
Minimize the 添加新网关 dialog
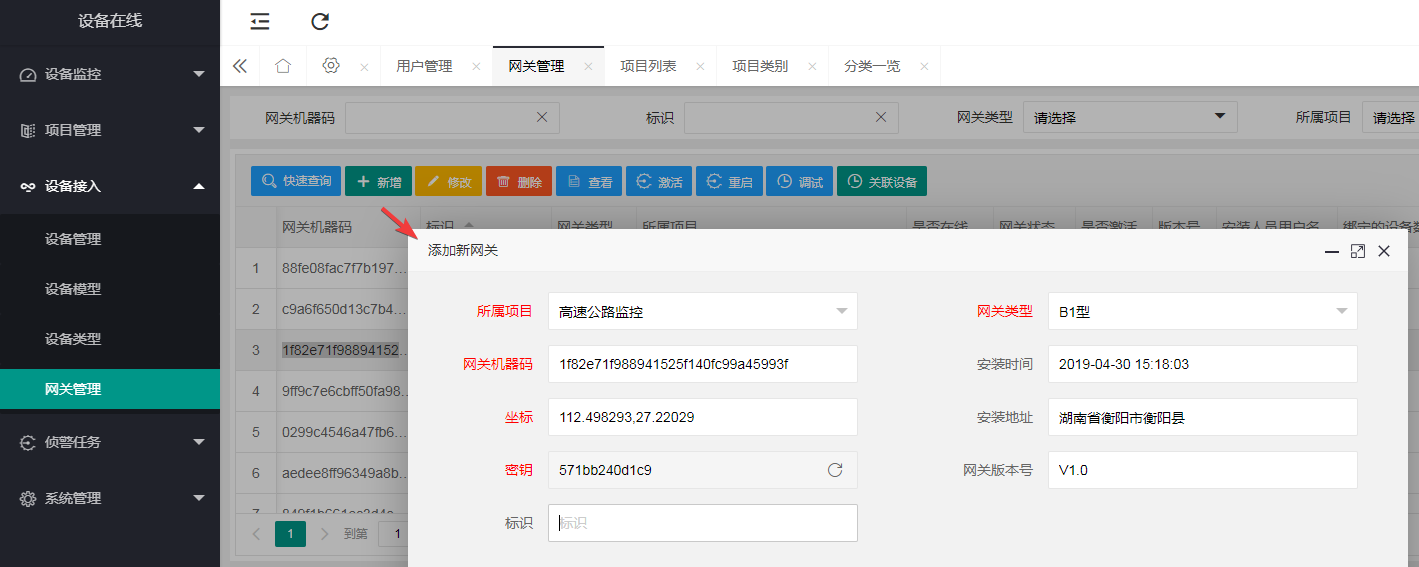point(1332,251)
